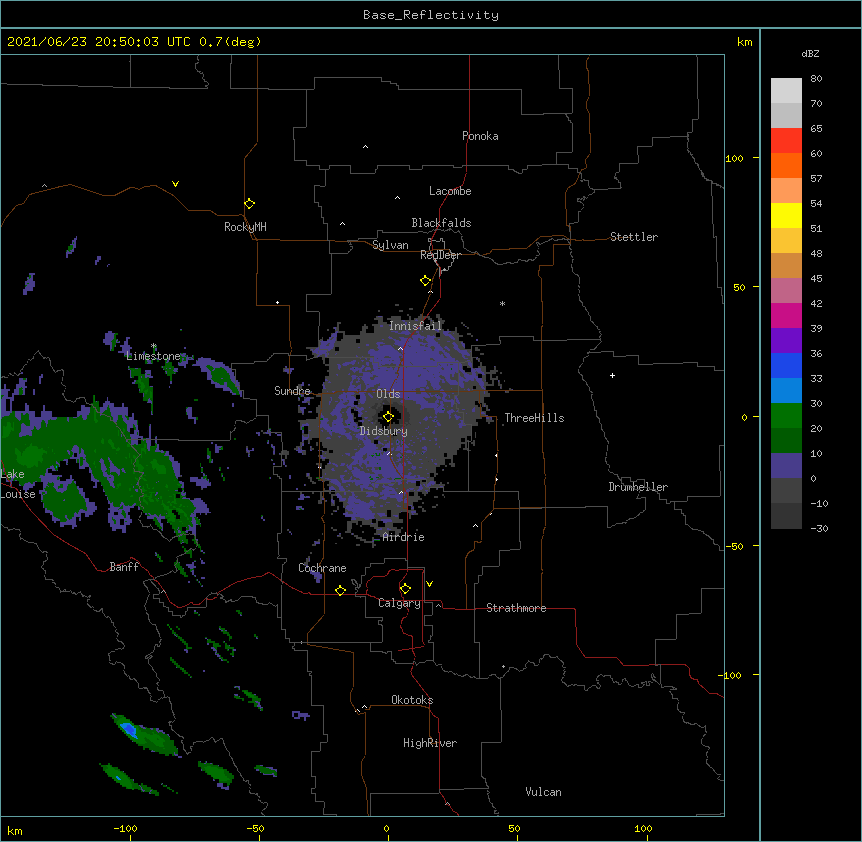Click the Sylvan label

pyautogui.click(x=390, y=245)
